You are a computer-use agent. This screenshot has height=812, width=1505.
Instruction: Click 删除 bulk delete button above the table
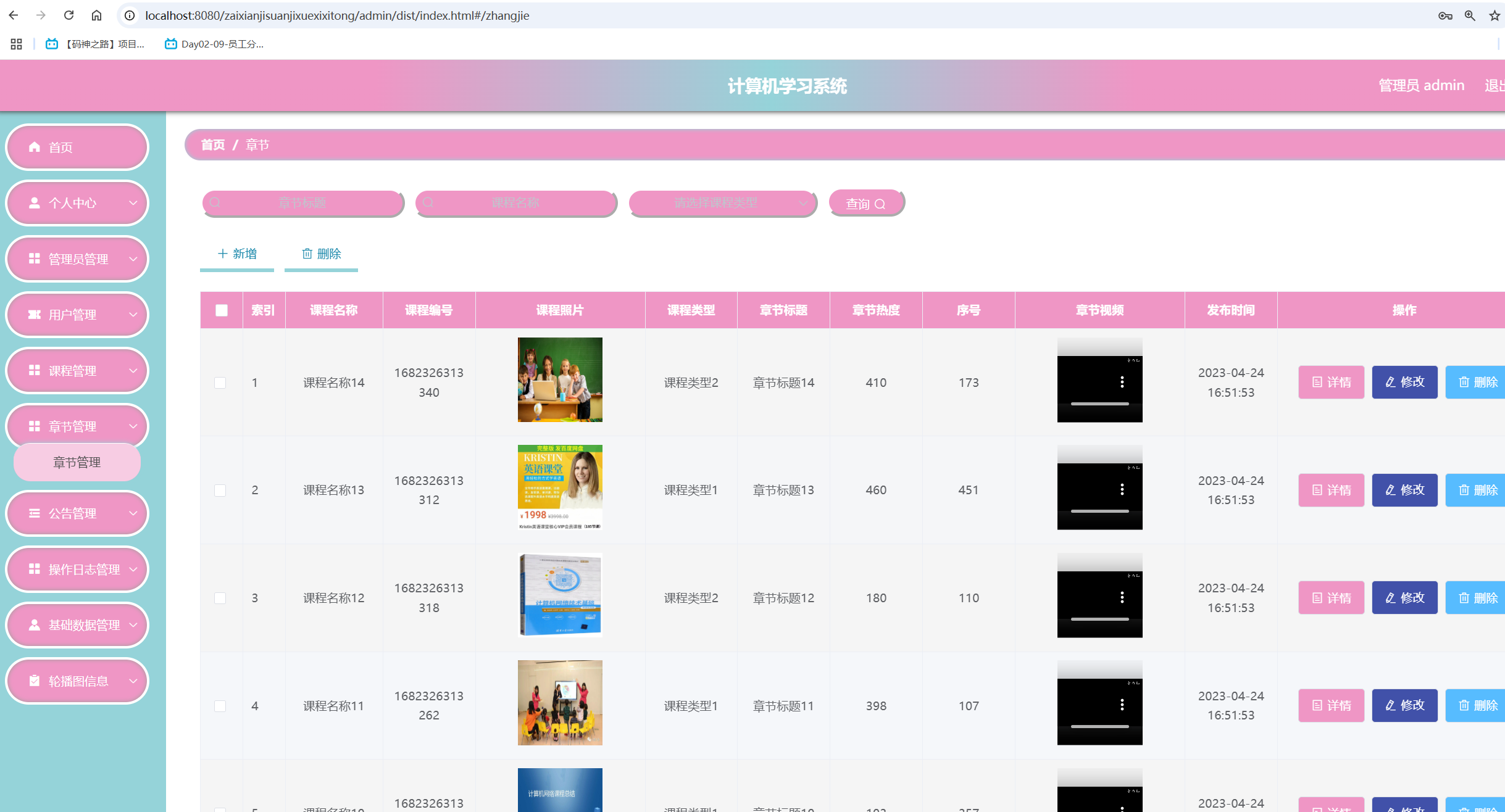[321, 254]
